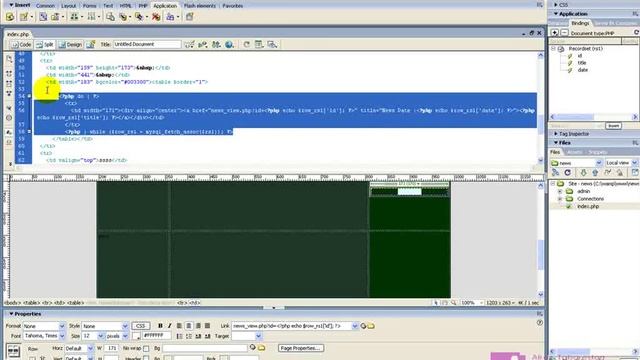Screen dimensions: 640x360
Task: Click the Refresh Design View icon
Action: 247,44
